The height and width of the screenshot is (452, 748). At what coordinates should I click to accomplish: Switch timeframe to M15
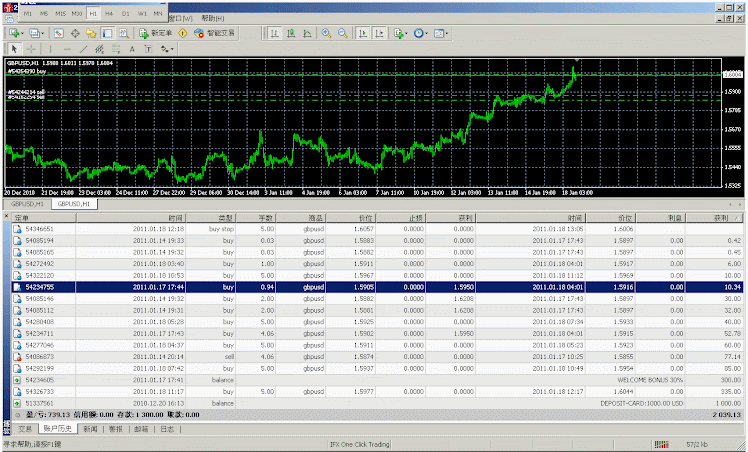61,13
